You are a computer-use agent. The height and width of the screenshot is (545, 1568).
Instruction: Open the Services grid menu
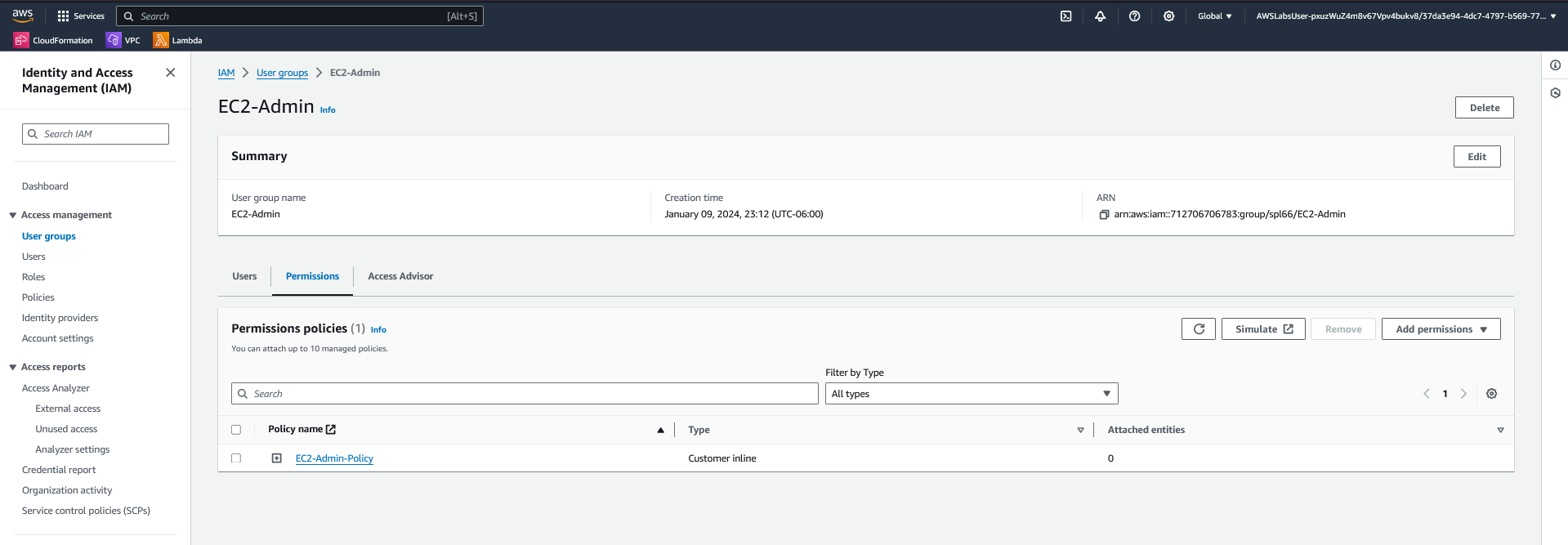pos(81,16)
